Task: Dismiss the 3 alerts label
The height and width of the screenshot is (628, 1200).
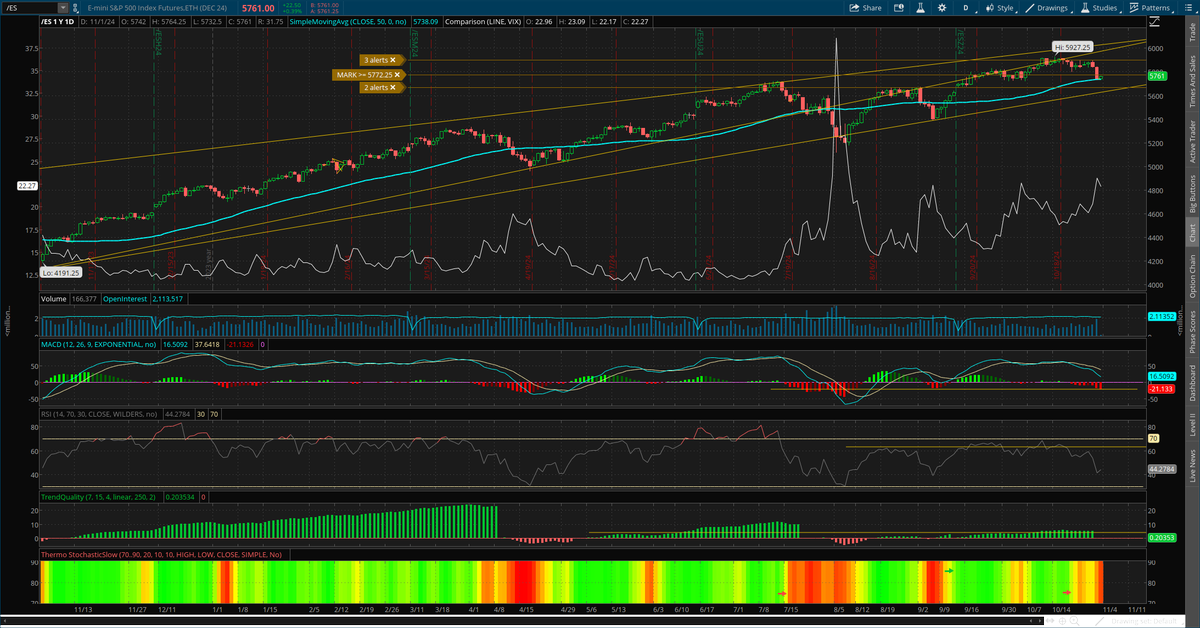Action: point(393,60)
